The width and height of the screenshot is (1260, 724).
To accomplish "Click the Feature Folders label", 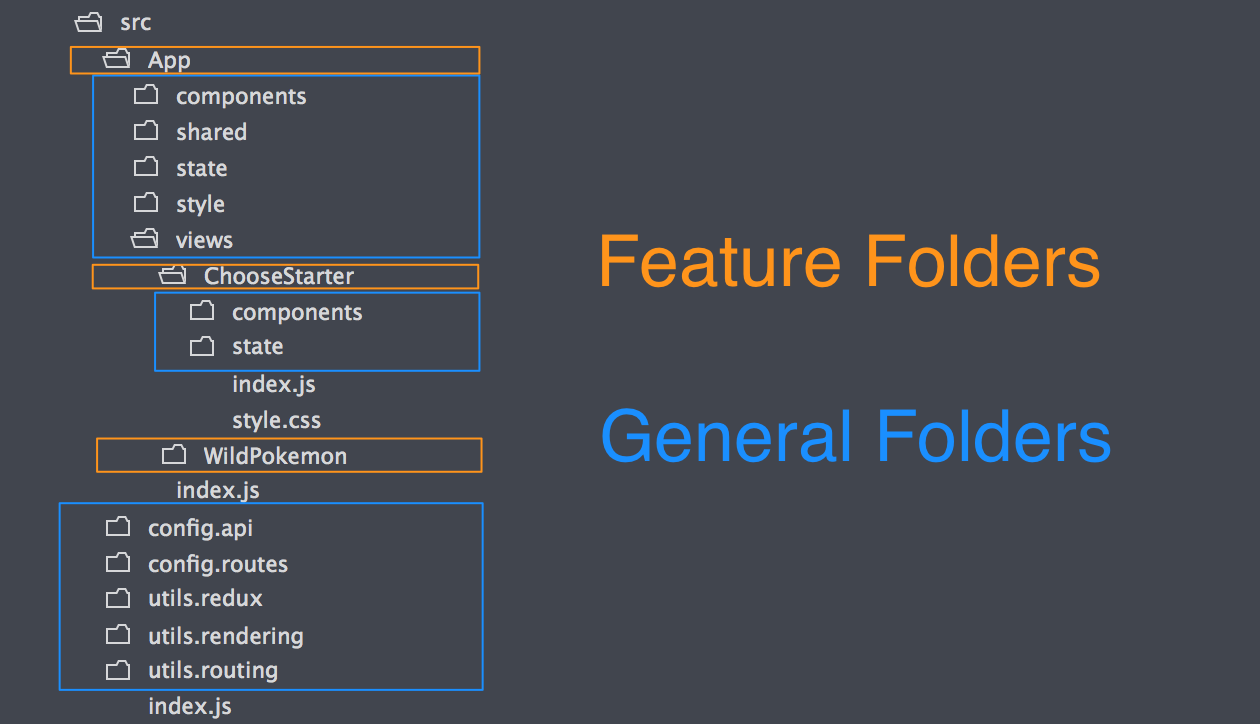I will pos(850,261).
